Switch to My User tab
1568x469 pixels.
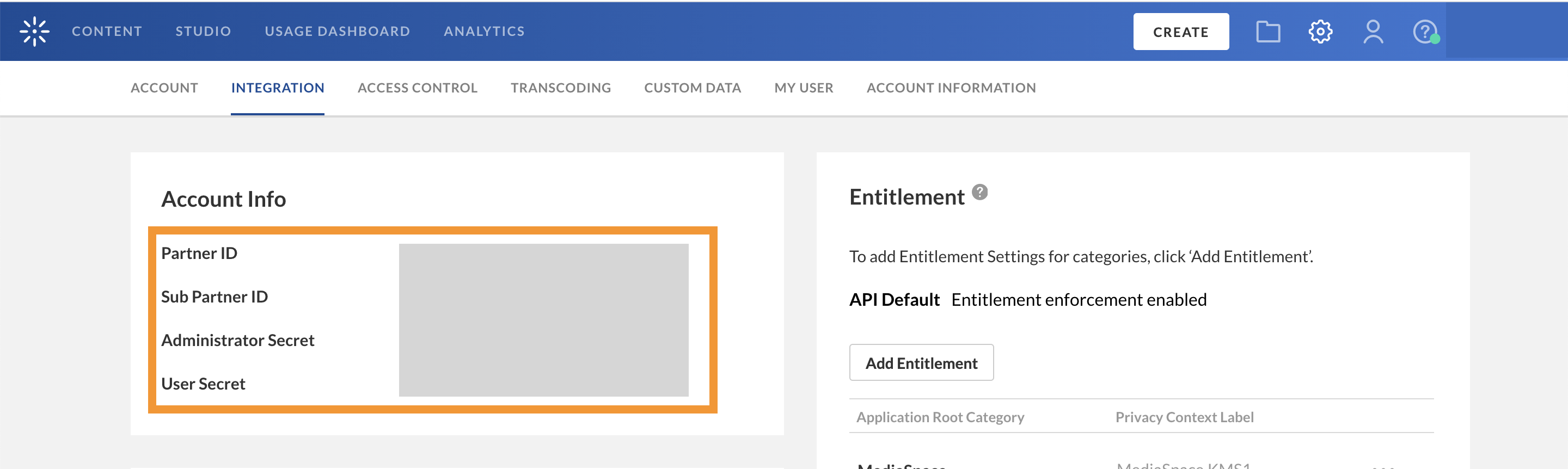(804, 88)
